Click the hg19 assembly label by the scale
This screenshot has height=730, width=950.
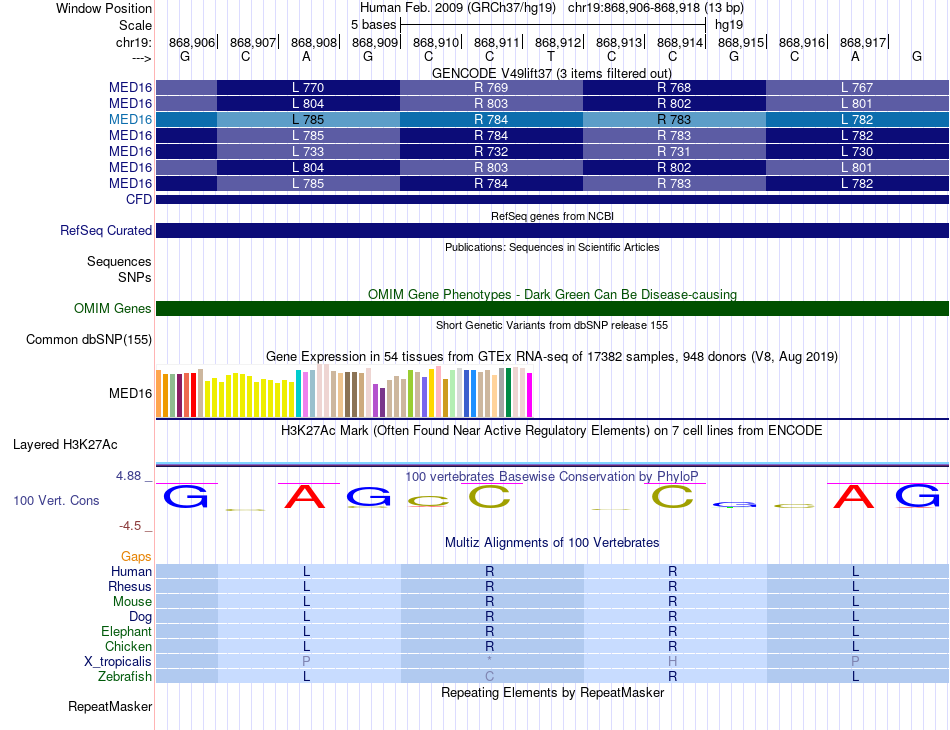(x=729, y=25)
